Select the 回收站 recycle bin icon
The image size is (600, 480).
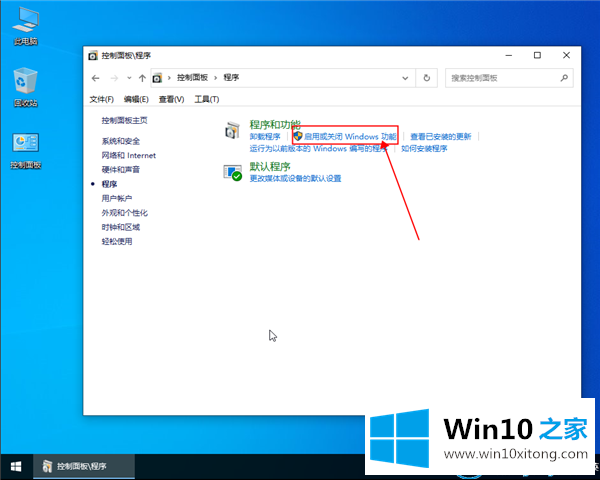pyautogui.click(x=26, y=87)
